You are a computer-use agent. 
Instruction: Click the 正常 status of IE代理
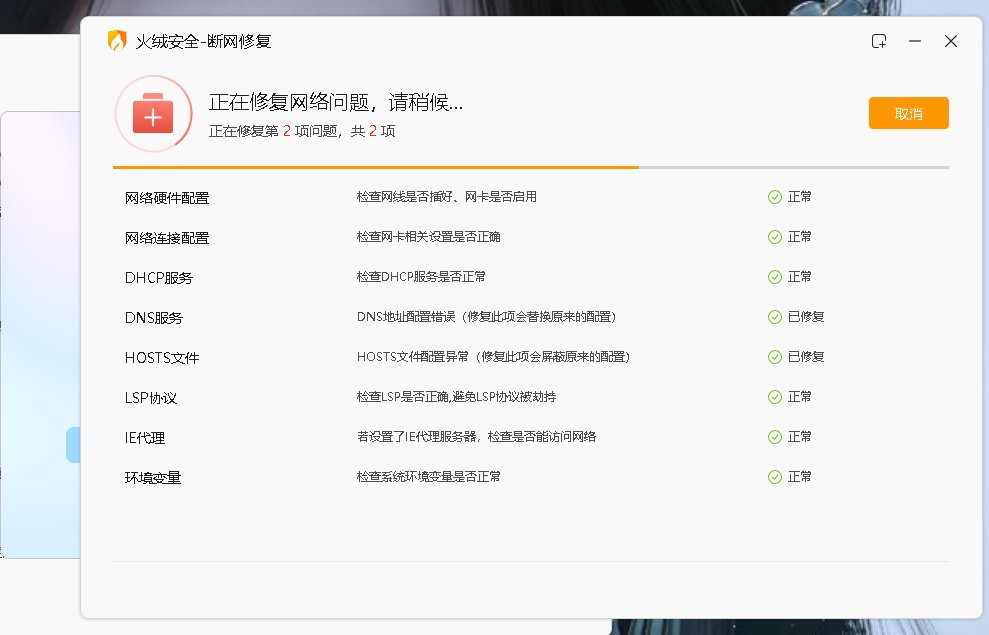[800, 436]
